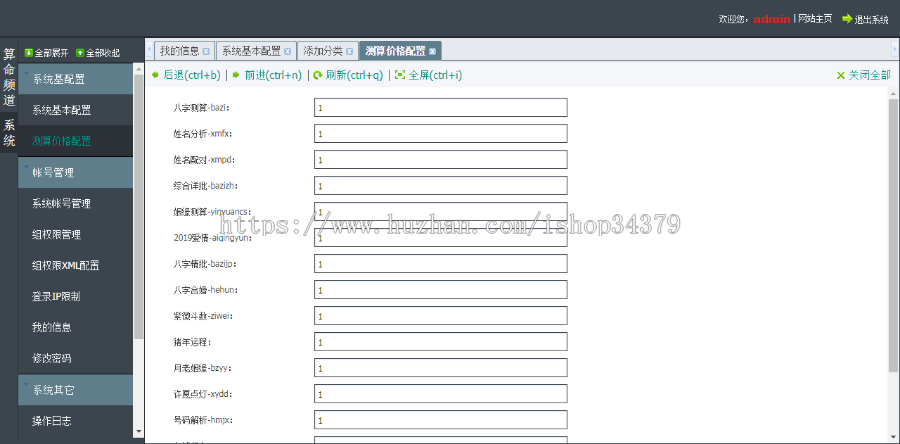
Task: Close the 添加分类 tab using its x icon
Action: pyautogui.click(x=349, y=51)
